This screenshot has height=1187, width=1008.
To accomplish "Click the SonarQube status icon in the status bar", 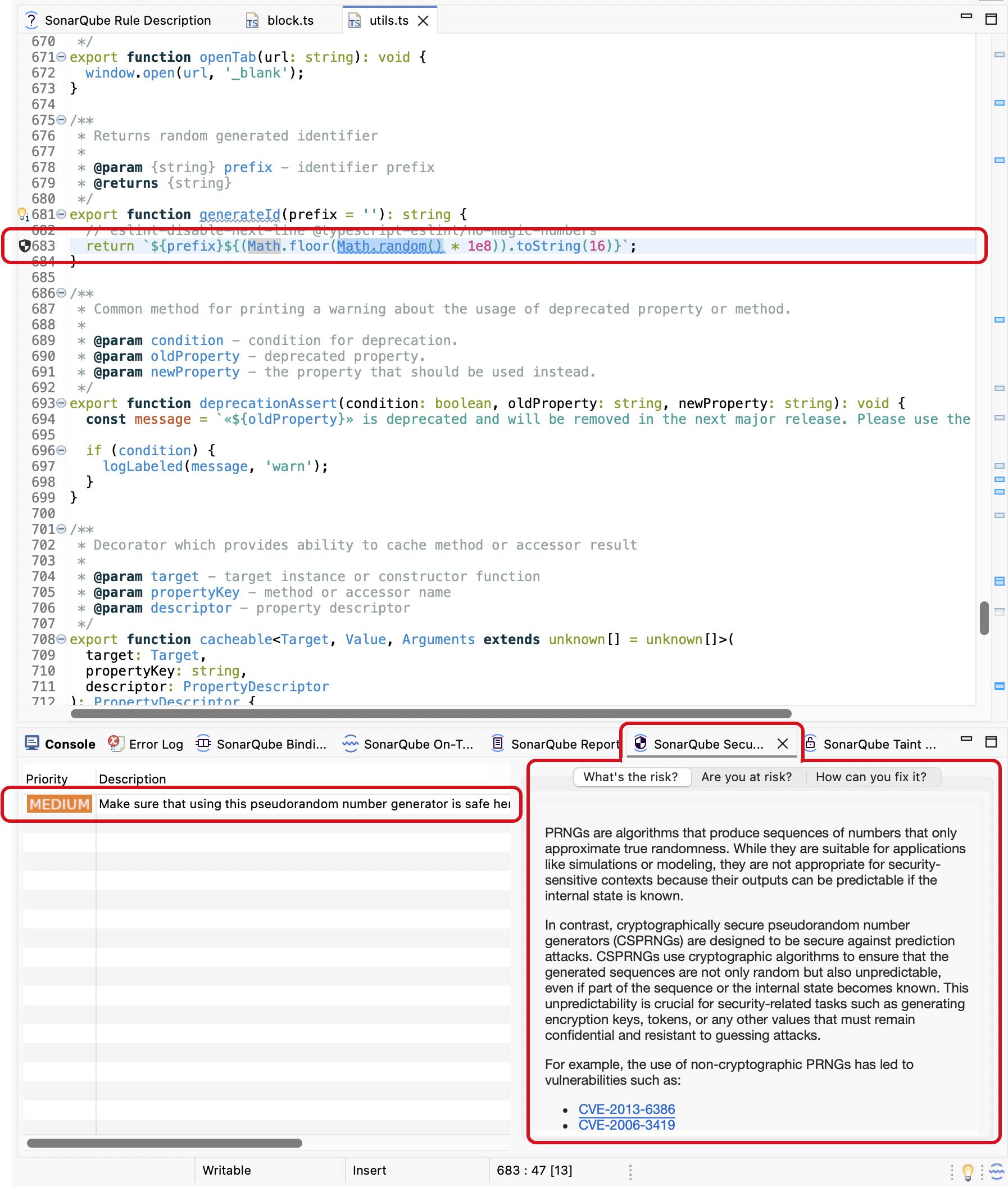I will [997, 1171].
